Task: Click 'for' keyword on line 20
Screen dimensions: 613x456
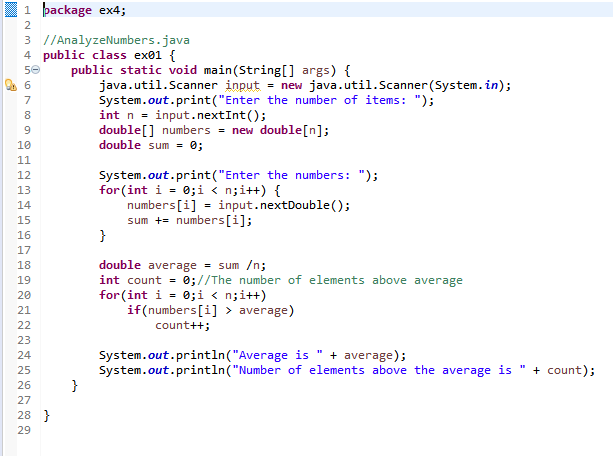Action: point(109,295)
